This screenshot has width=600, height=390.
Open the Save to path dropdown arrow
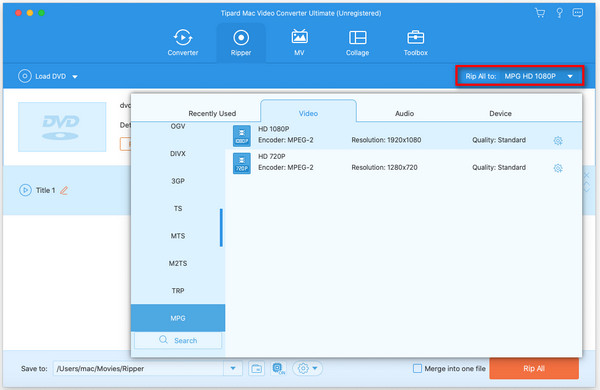point(233,369)
